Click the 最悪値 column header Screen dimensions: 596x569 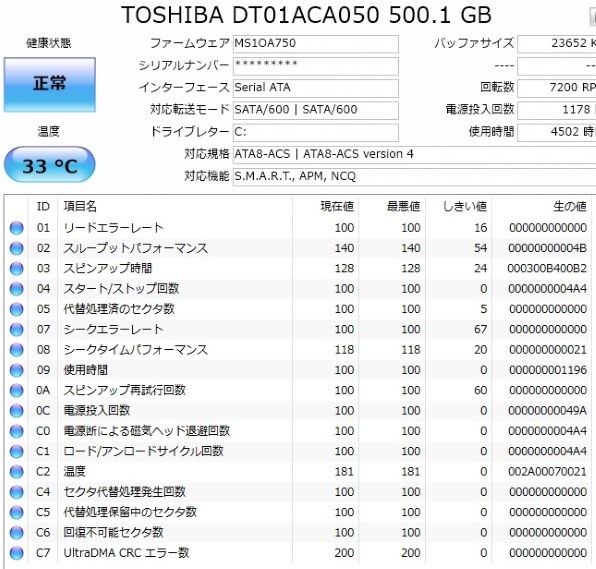pyautogui.click(x=404, y=206)
